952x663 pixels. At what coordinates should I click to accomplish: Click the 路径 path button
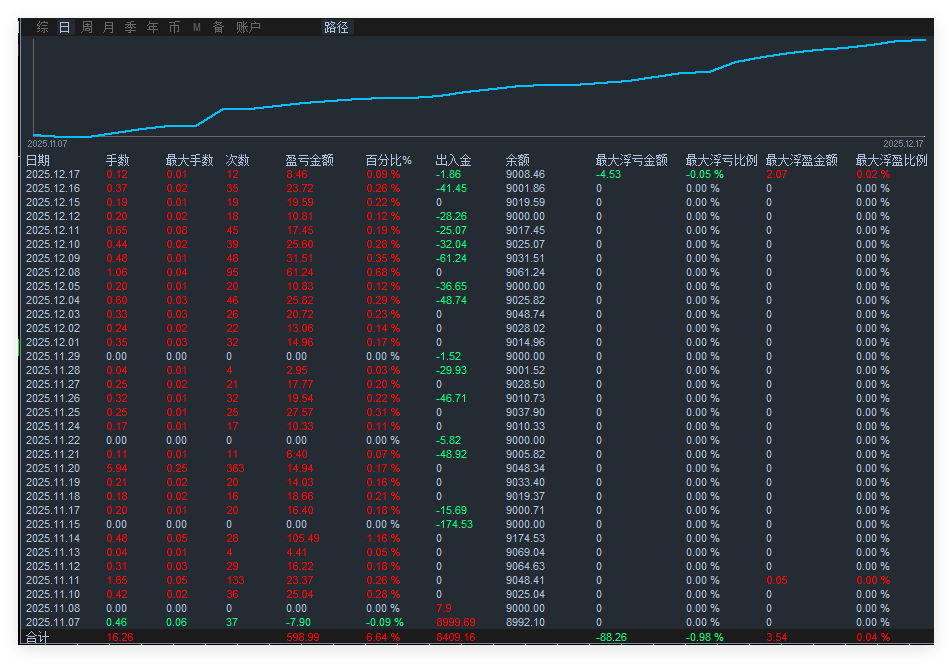click(336, 27)
